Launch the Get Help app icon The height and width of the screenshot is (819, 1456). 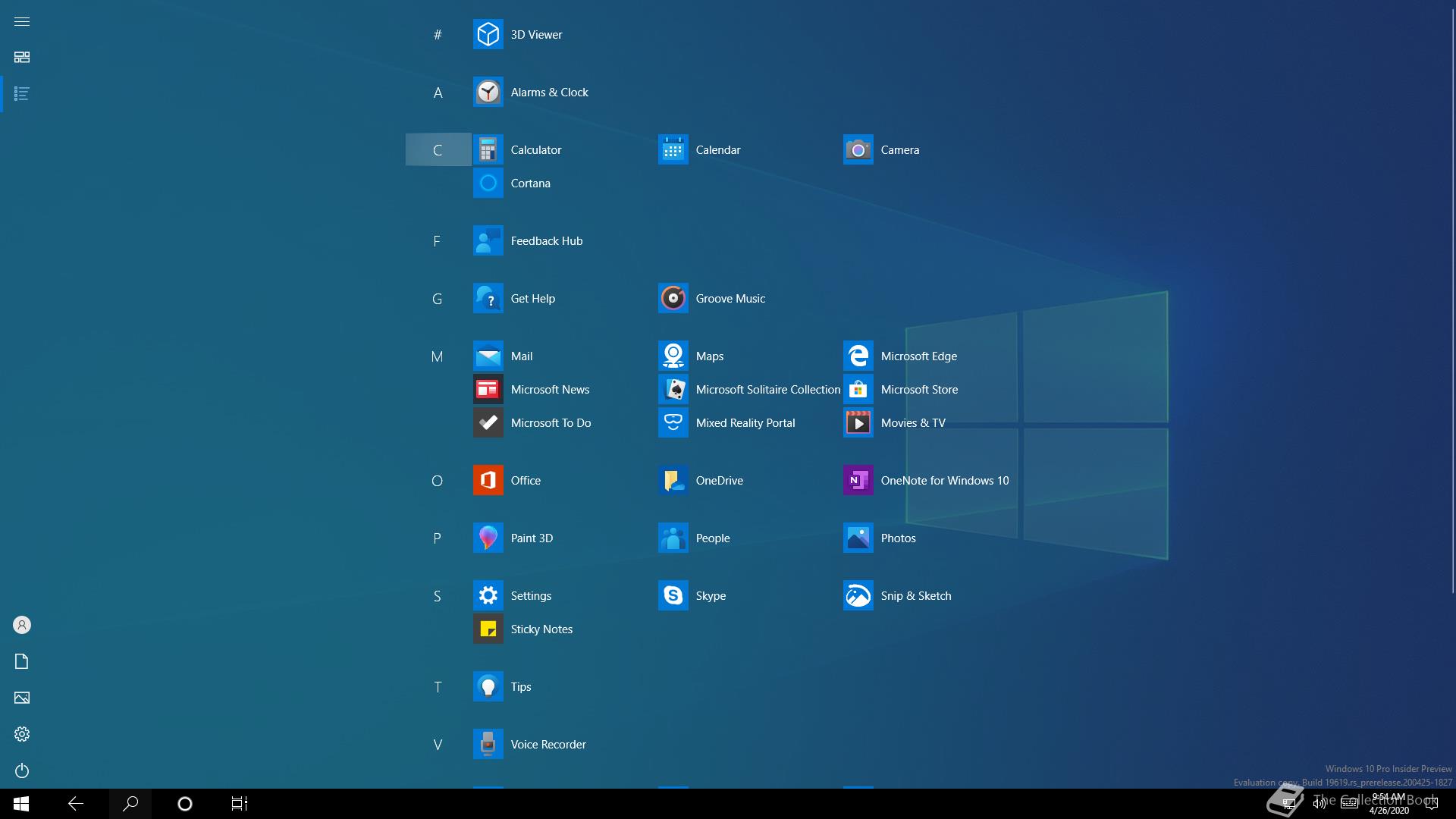click(488, 298)
